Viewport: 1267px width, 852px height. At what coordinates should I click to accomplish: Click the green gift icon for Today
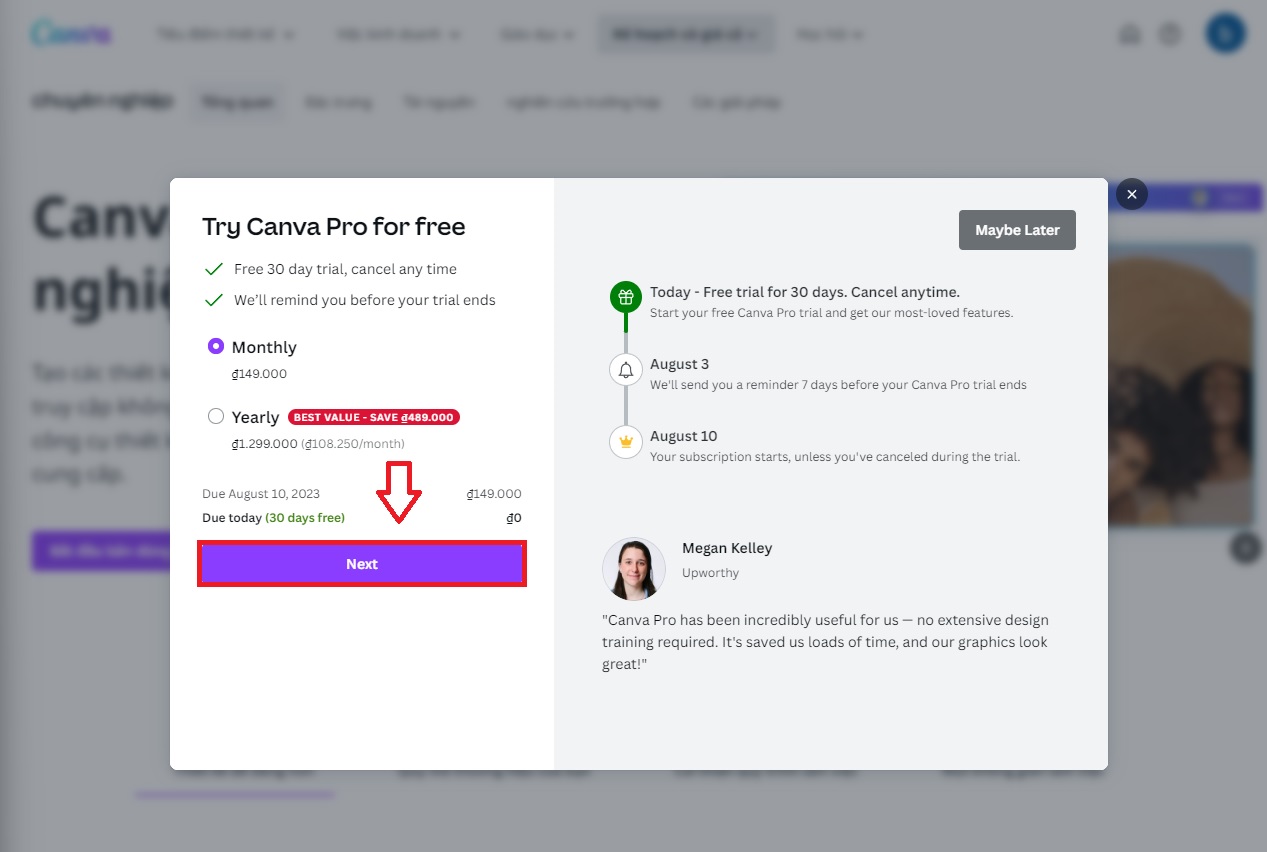click(x=626, y=297)
